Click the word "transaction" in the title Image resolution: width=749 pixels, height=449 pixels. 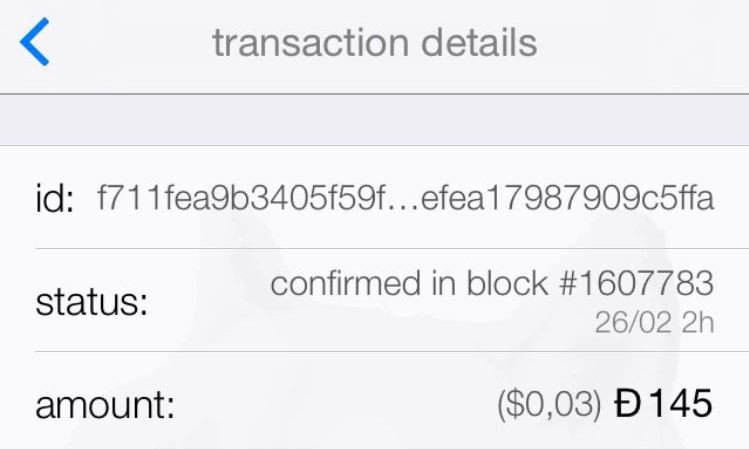coord(310,43)
